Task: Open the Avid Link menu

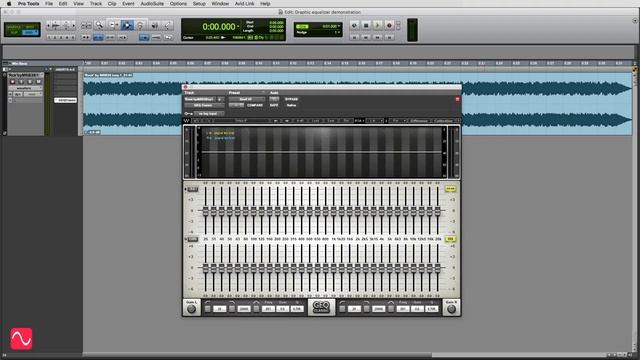Action: [244, 4]
